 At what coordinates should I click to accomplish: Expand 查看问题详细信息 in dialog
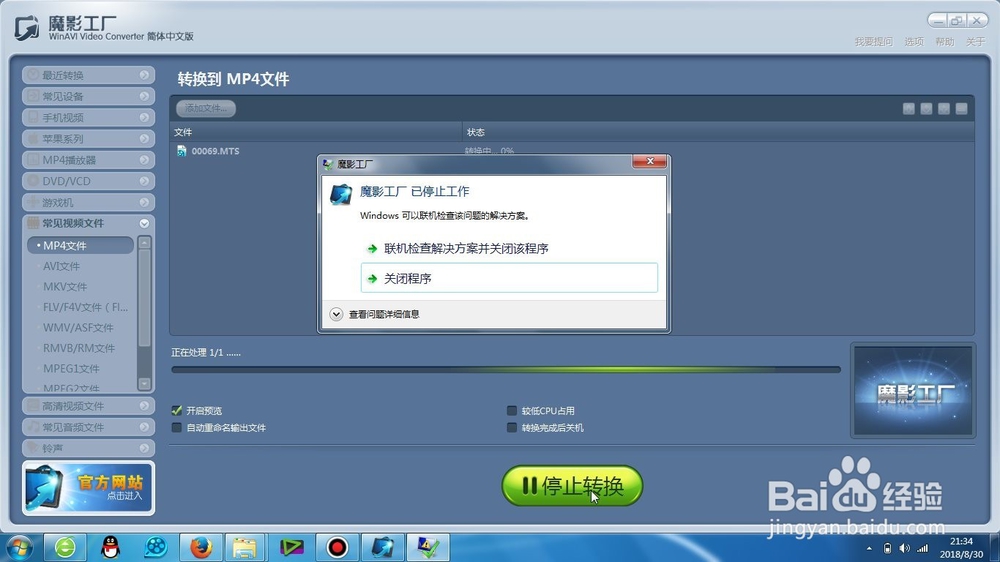pyautogui.click(x=375, y=314)
